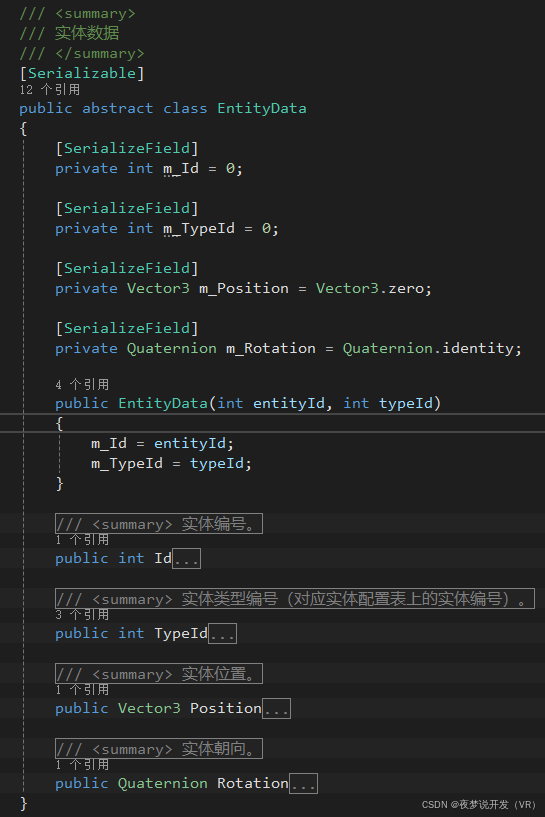Expand the collapsed Id property ellipsis box

tap(187, 559)
